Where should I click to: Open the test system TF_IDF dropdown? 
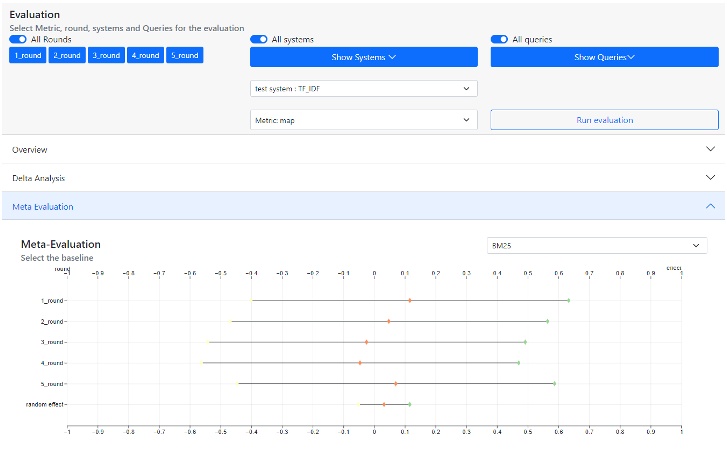tap(363, 88)
